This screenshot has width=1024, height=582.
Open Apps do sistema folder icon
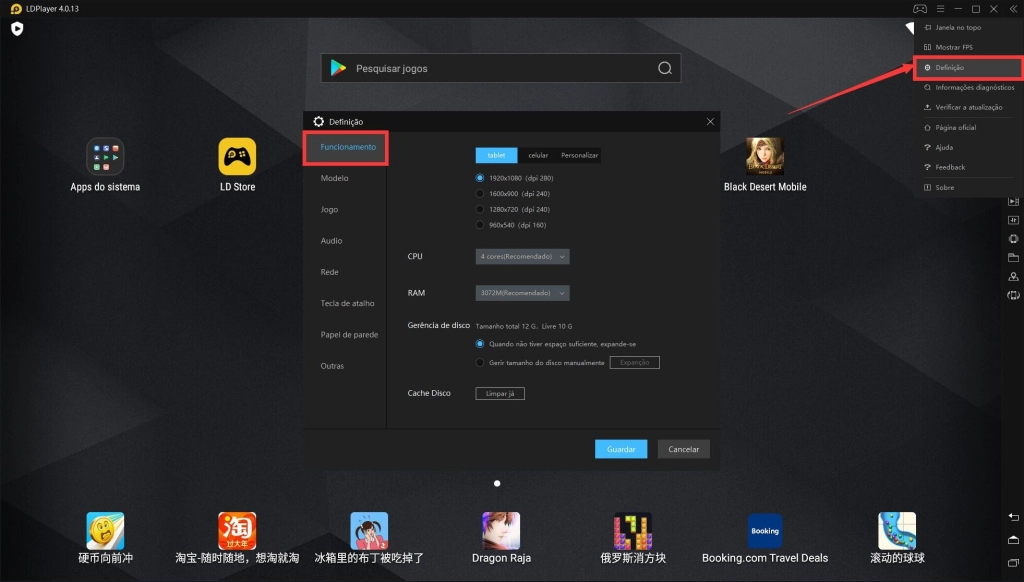(105, 156)
